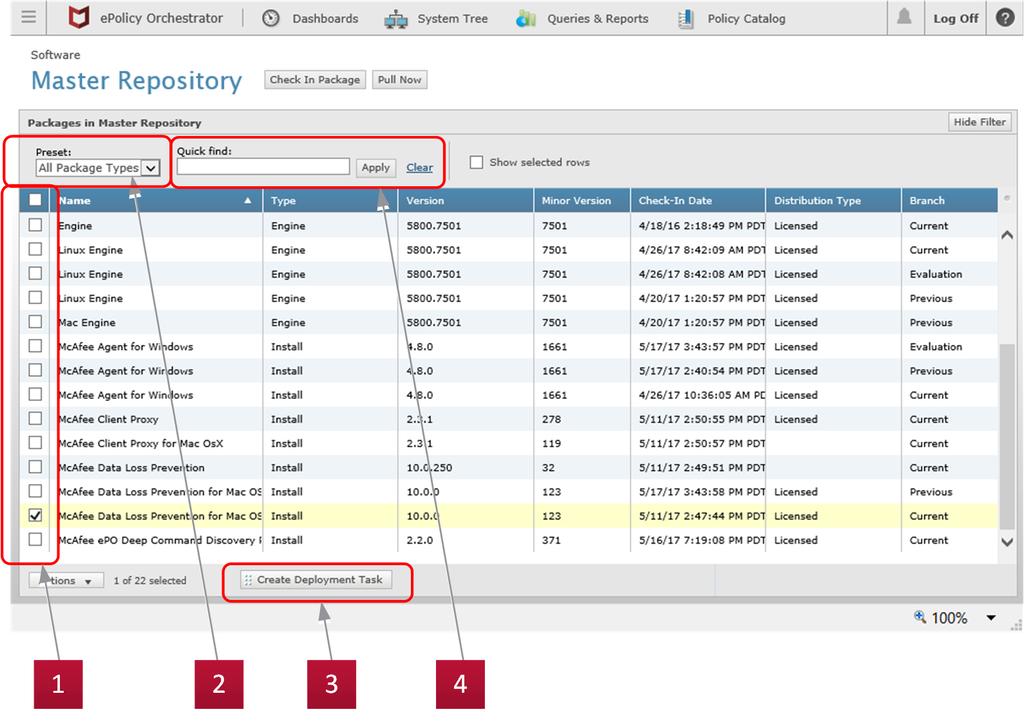Check the McAfee Client Proxy version 278 row
The width and height of the screenshot is (1024, 725).
coord(35,418)
